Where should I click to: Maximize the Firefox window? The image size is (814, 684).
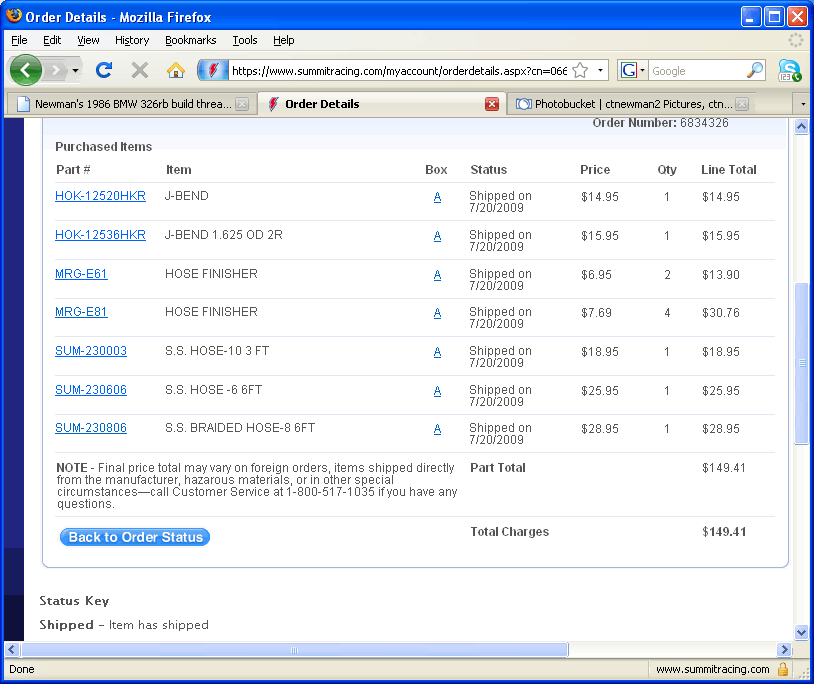click(774, 17)
